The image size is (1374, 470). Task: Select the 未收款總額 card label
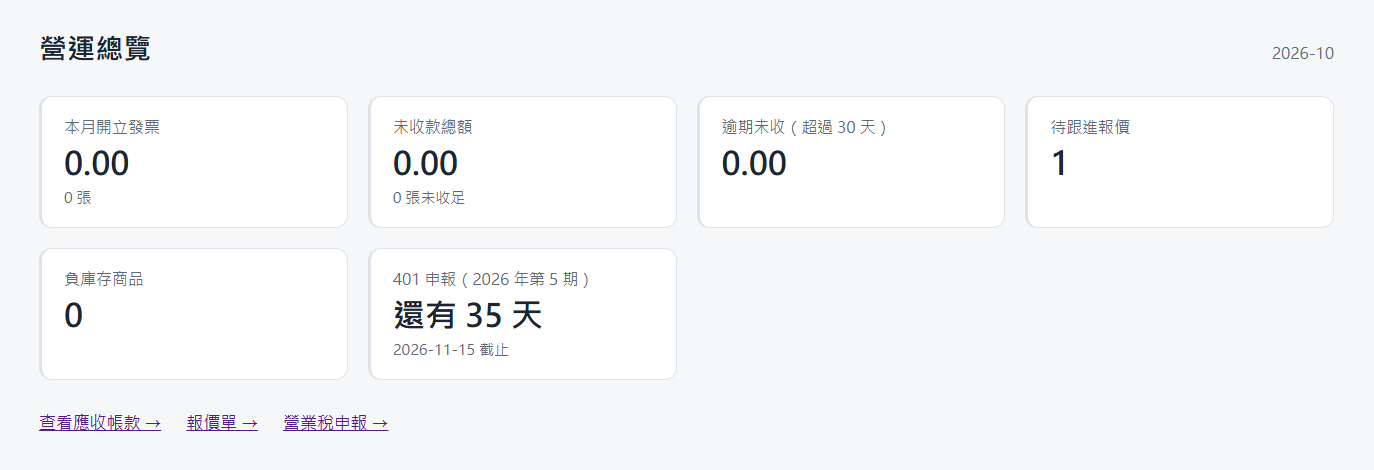pos(433,127)
